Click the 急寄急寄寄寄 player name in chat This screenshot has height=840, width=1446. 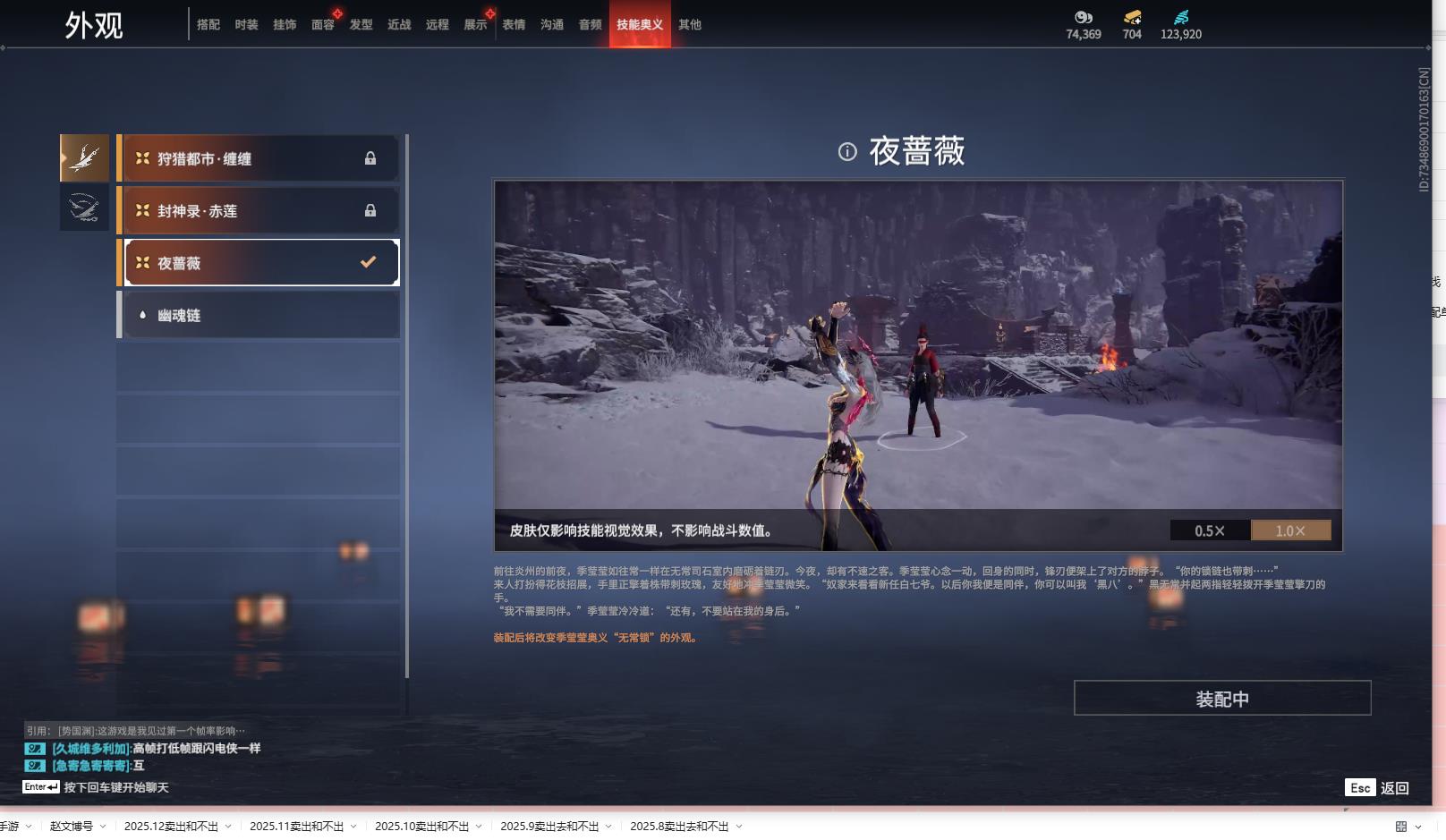click(90, 766)
